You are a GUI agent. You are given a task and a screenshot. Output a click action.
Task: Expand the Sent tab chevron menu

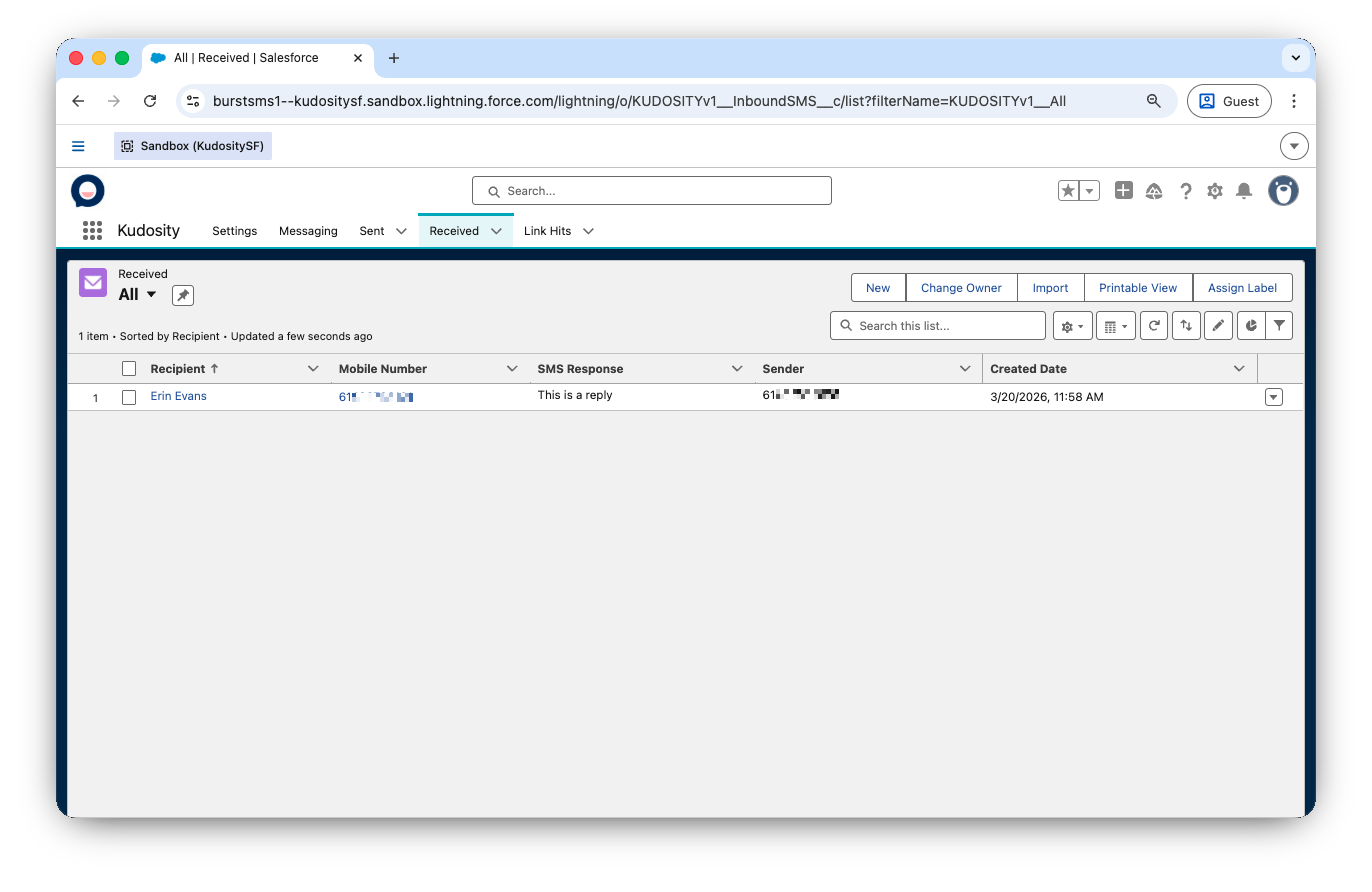pos(401,231)
